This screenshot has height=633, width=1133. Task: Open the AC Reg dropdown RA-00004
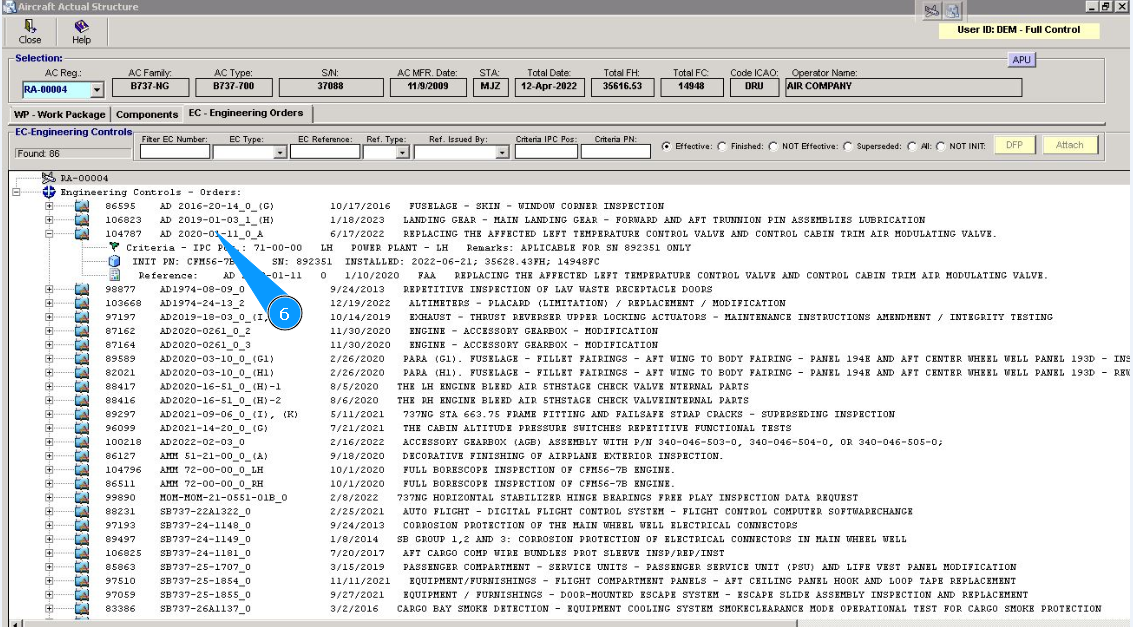coord(97,90)
